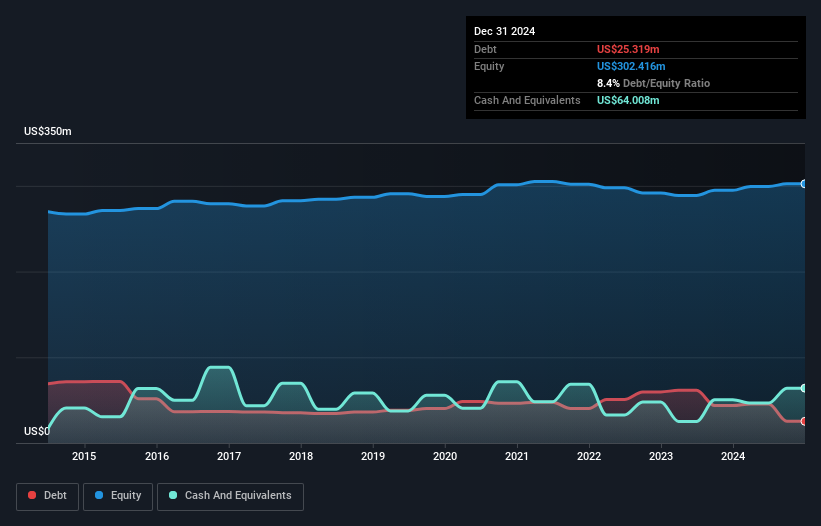
Task: Toggle the Debt series legend button
Action: coord(48,496)
